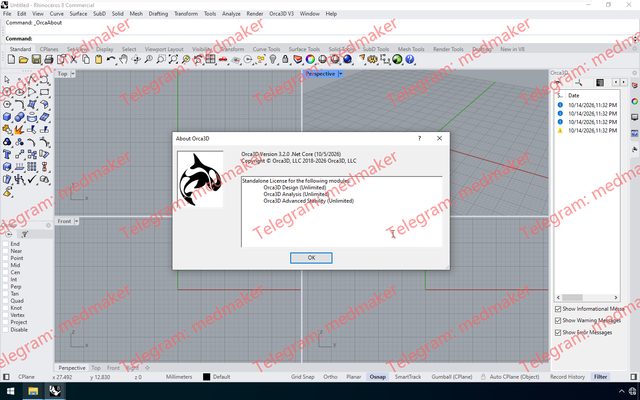Click the checkmark Check objects tool
Screen dimensions: 640x400
[x=32, y=180]
